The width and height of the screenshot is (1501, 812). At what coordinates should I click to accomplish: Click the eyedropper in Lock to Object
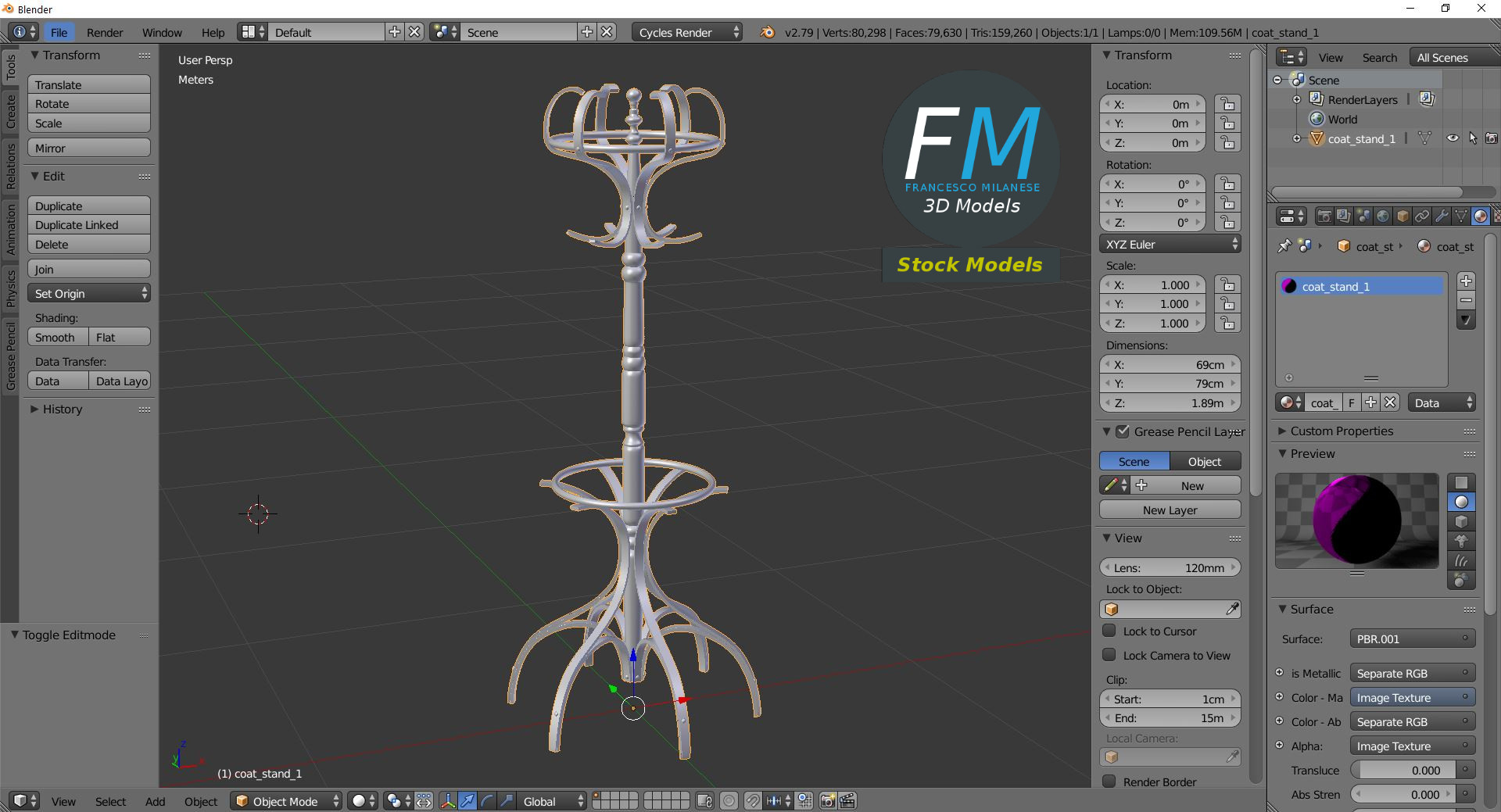click(1232, 609)
